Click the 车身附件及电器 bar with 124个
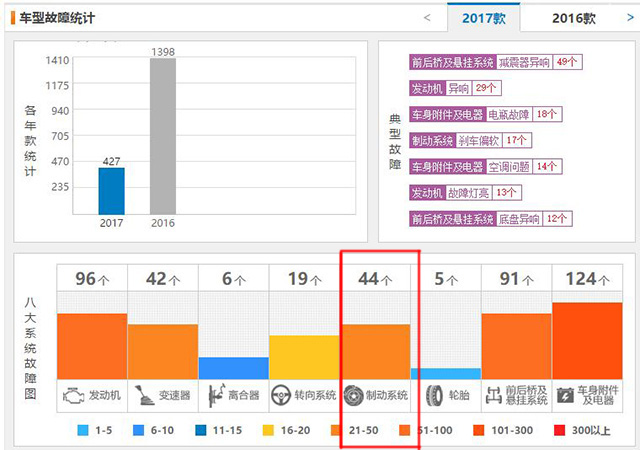Viewport: 640px width, 450px height. click(587, 341)
